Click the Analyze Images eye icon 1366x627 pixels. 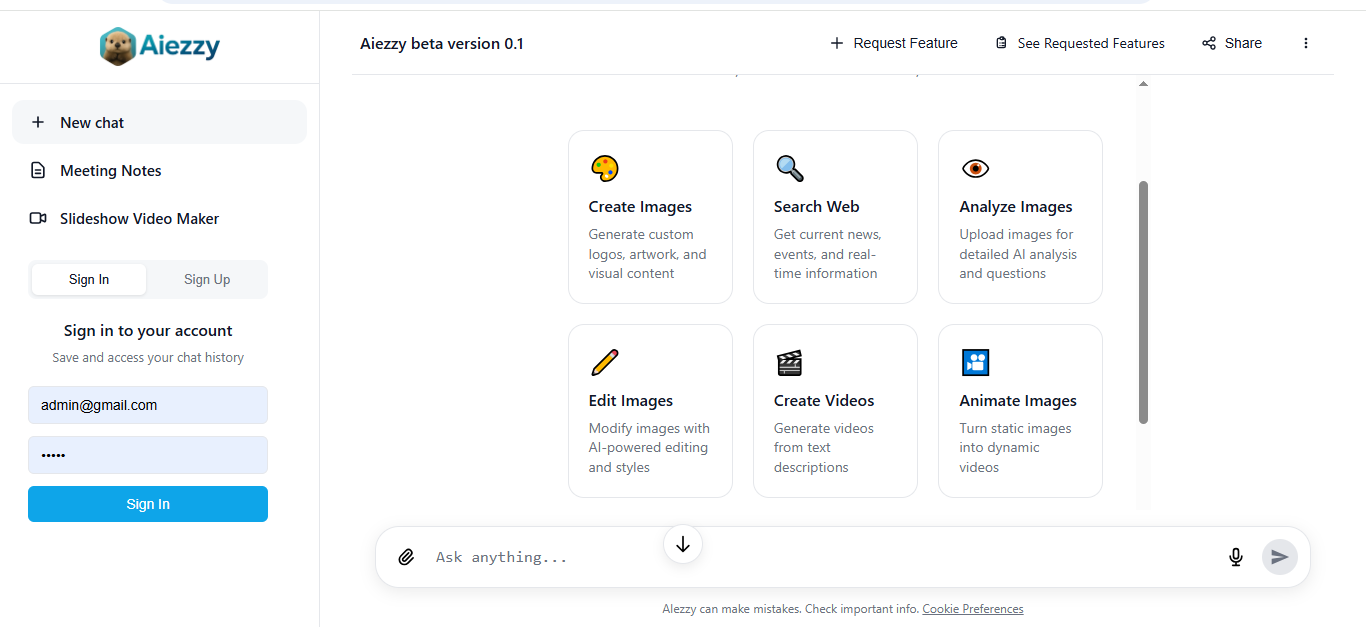coord(975,168)
